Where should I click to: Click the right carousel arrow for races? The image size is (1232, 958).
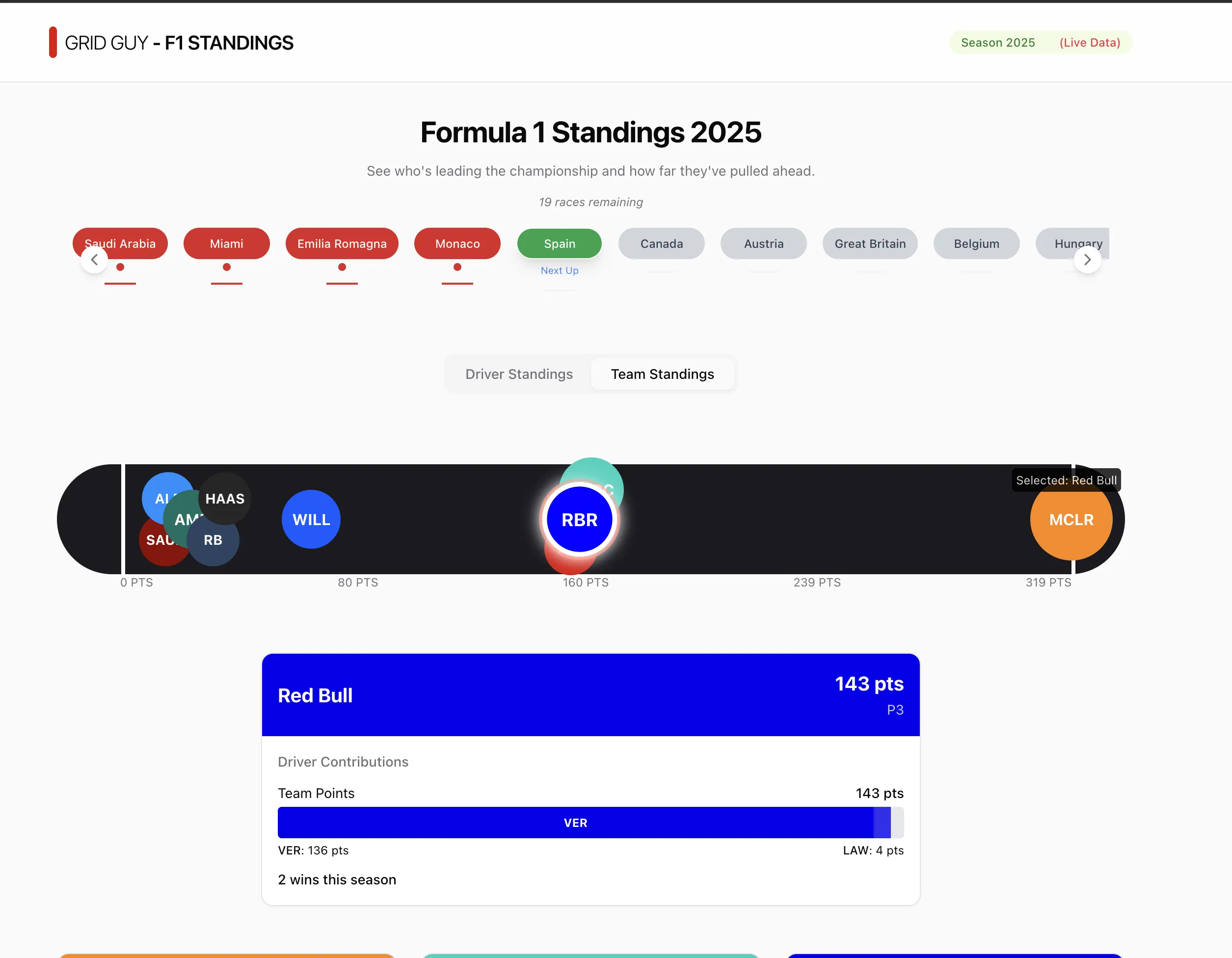point(1087,260)
